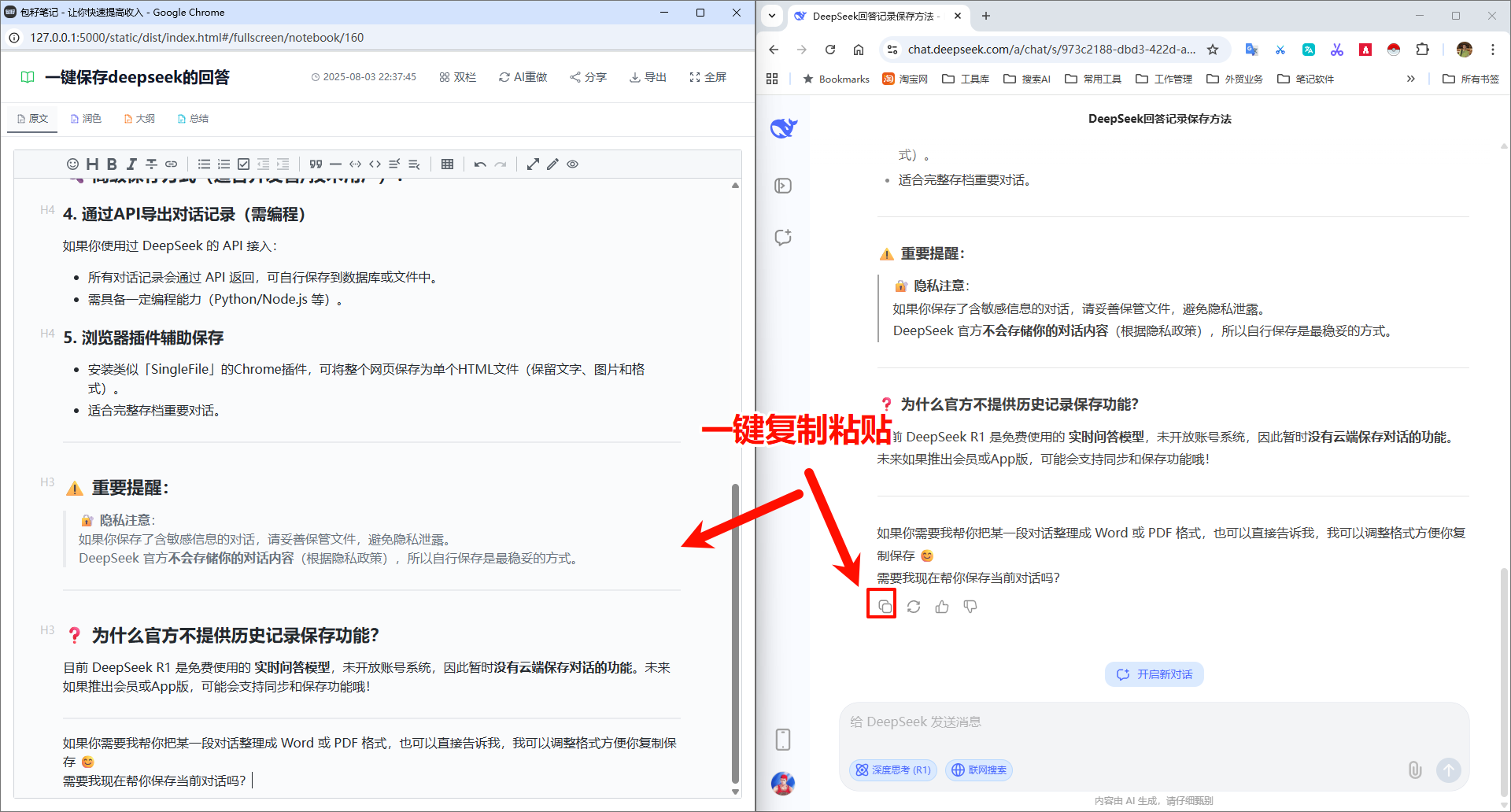Click the 导出 export button
Viewport: 1511px width, 812px height.
[x=648, y=77]
